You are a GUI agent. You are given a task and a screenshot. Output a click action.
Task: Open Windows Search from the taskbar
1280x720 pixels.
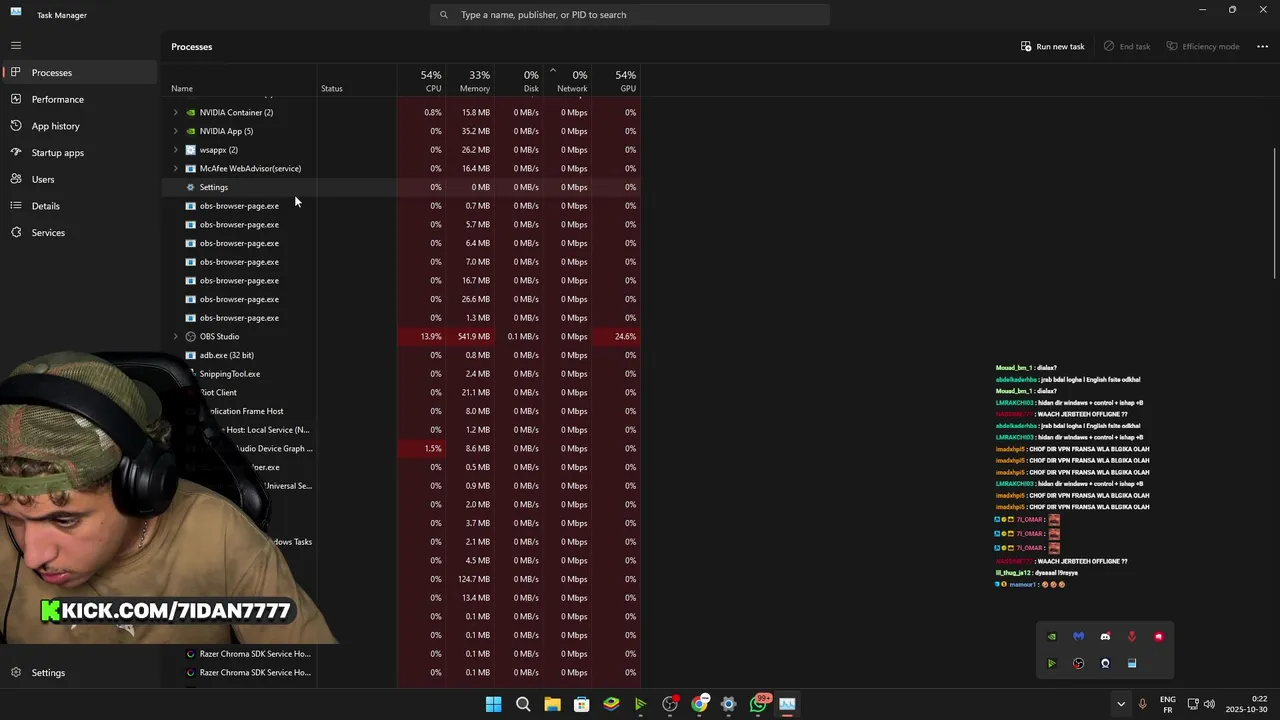[523, 704]
